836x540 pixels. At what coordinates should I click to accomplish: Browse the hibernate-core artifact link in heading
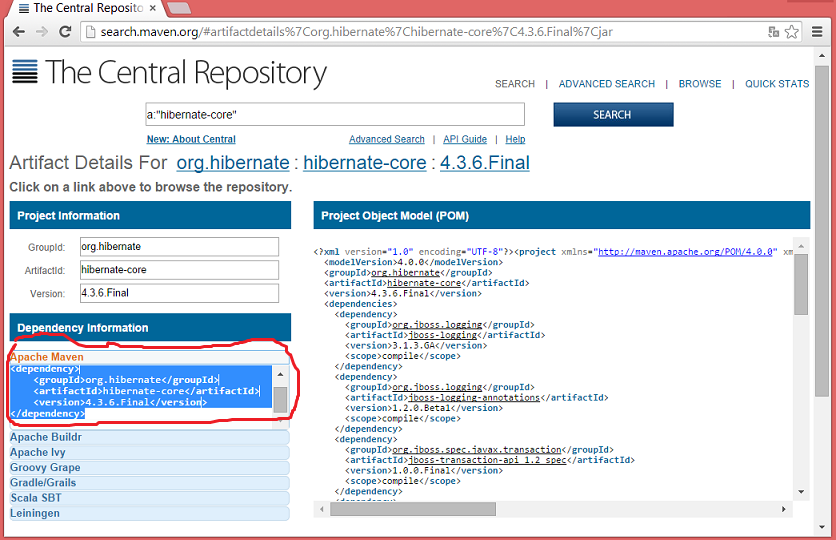(365, 163)
